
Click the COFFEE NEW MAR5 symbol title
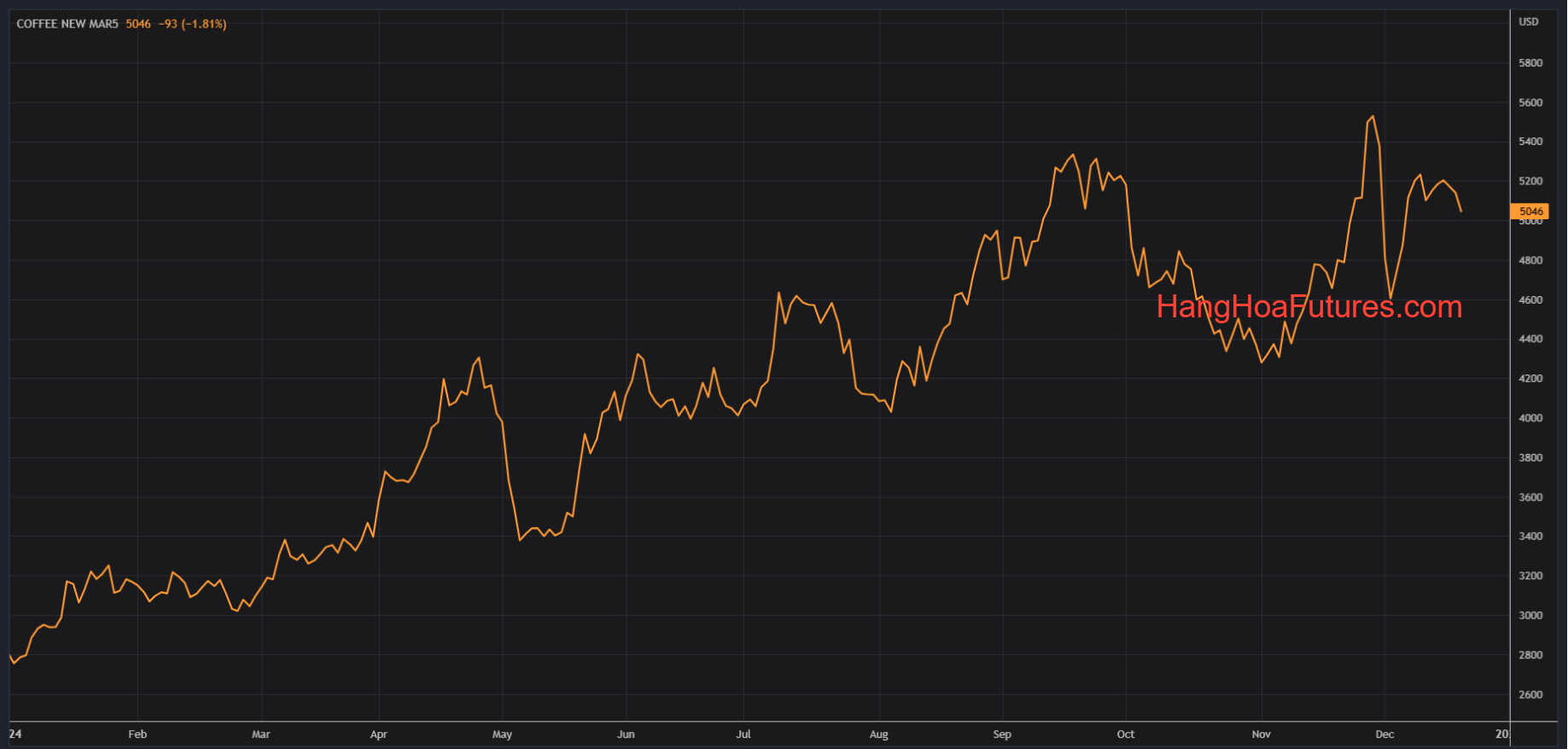67,24
